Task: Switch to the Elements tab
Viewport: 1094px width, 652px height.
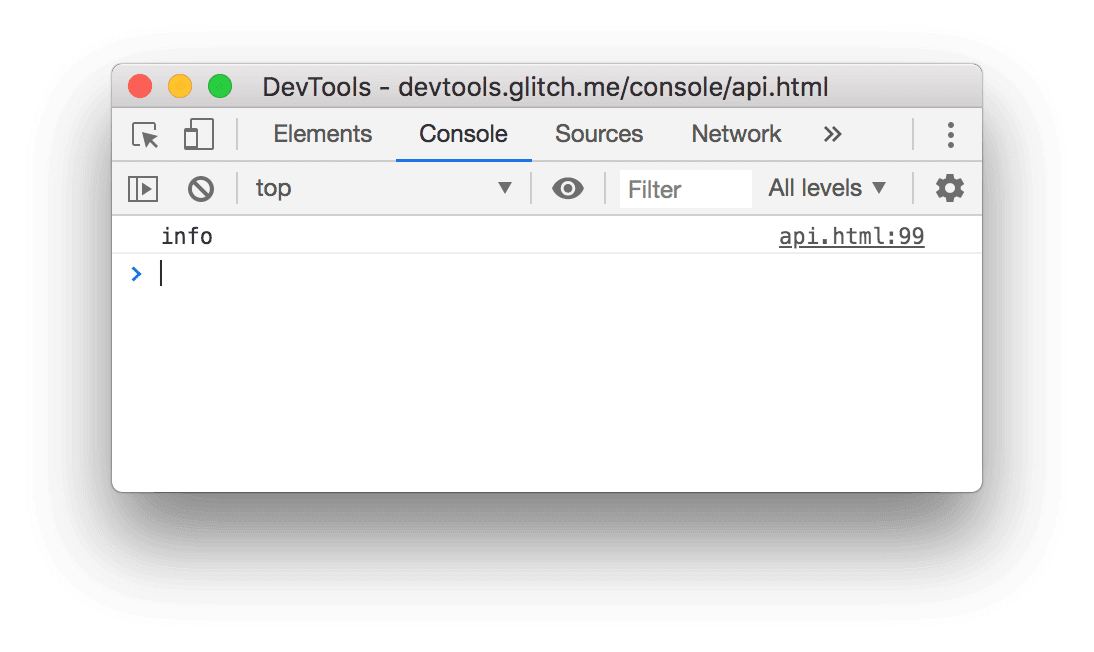Action: (x=322, y=134)
